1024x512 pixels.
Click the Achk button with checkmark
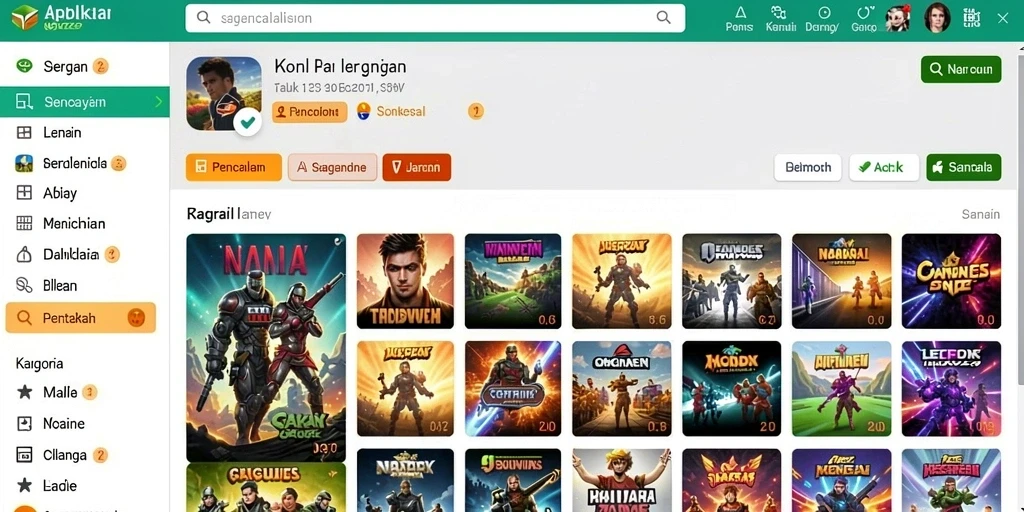(884, 167)
